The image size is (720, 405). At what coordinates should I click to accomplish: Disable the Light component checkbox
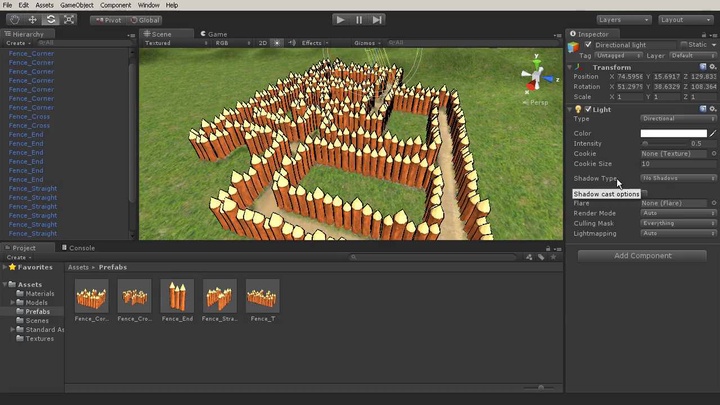coord(587,109)
